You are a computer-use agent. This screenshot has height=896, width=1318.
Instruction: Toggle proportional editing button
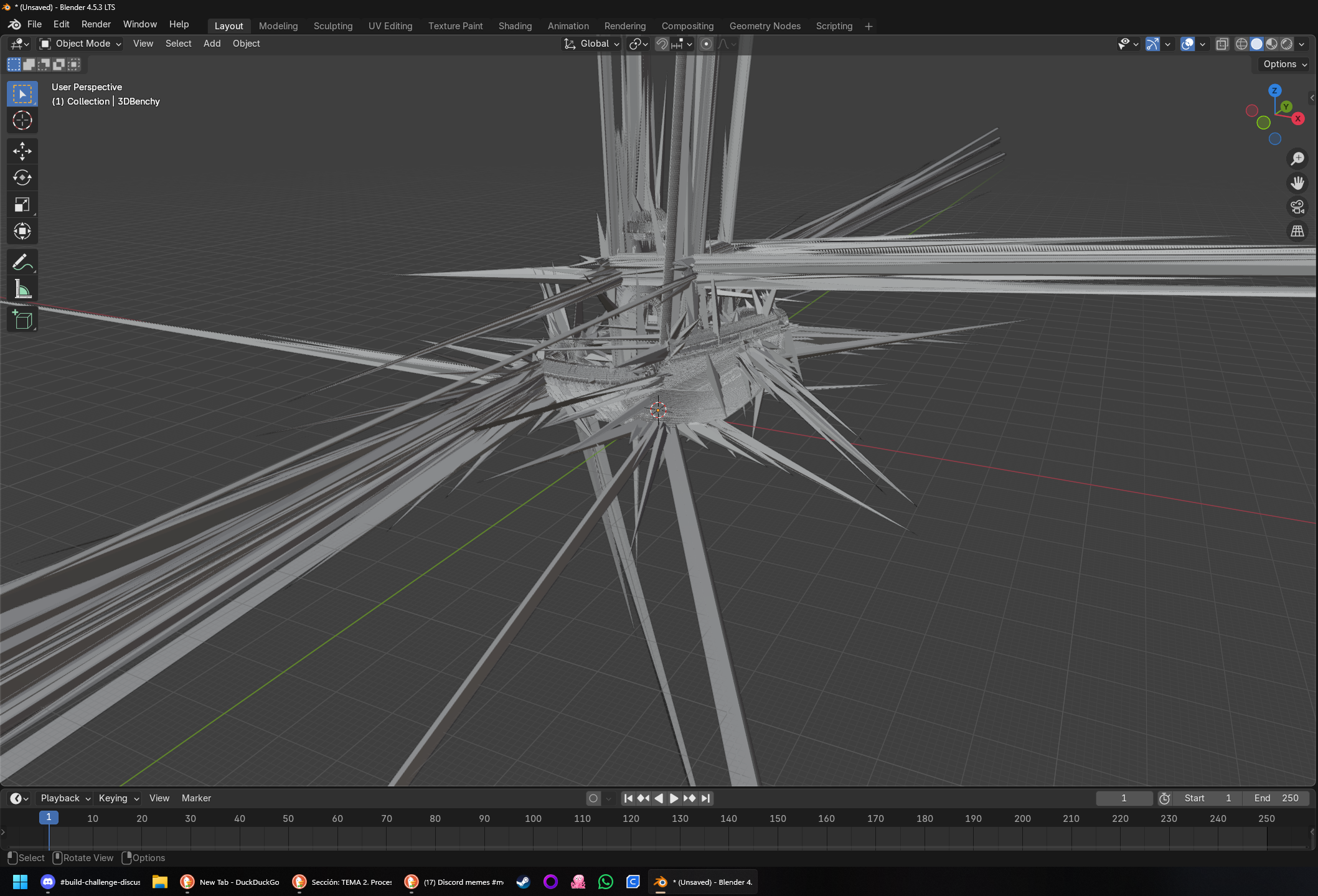706,44
